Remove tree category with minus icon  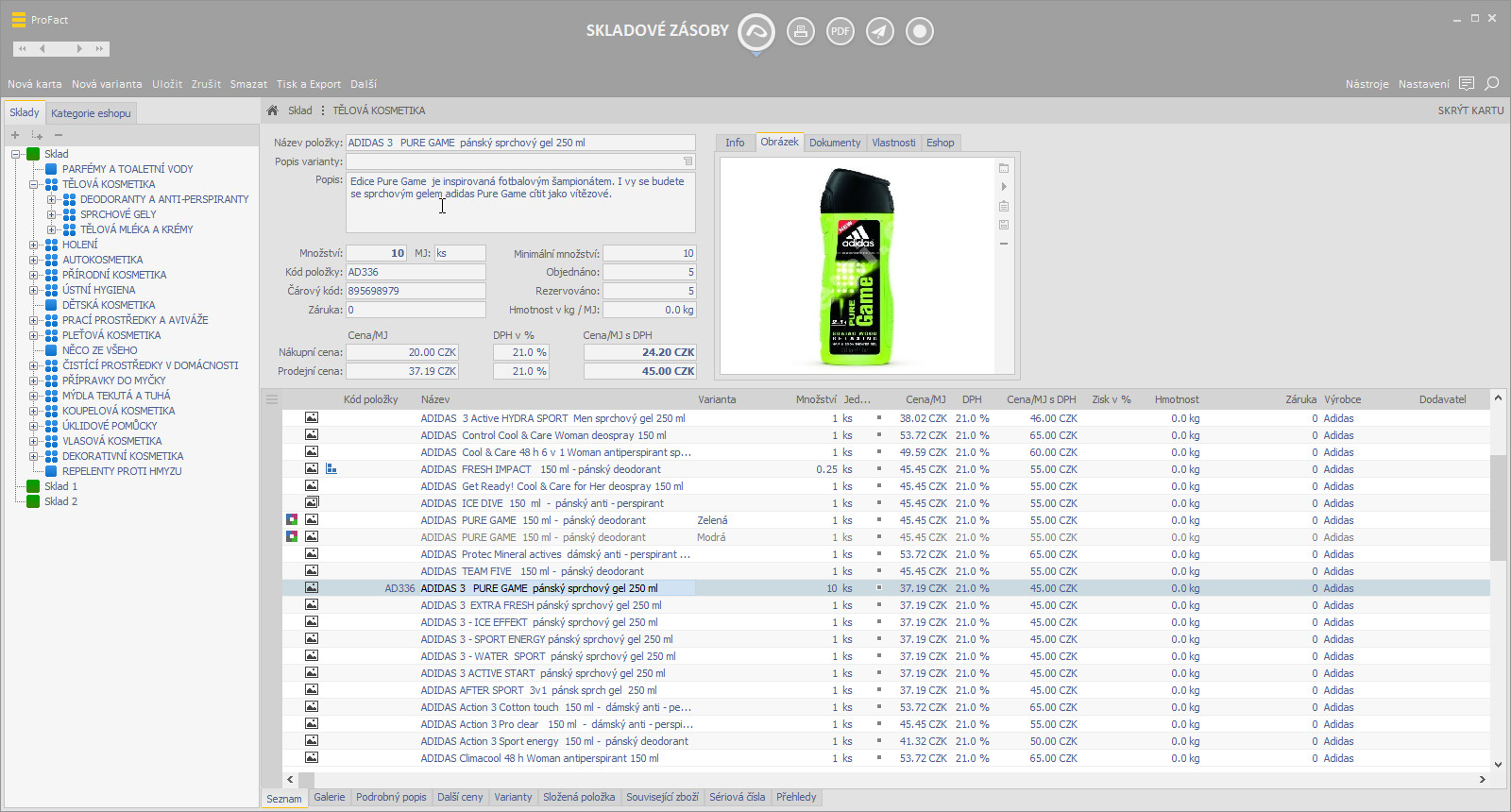coord(58,135)
